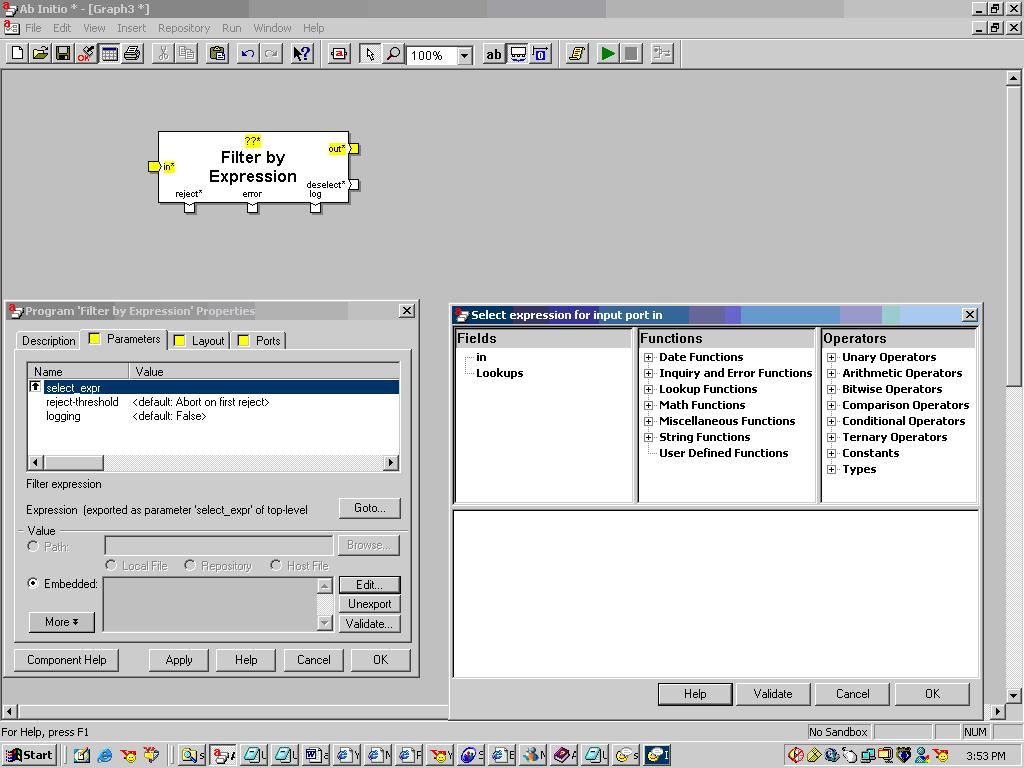The width and height of the screenshot is (1024, 768).
Task: Click the Copy toolbar icon
Action: click(186, 54)
